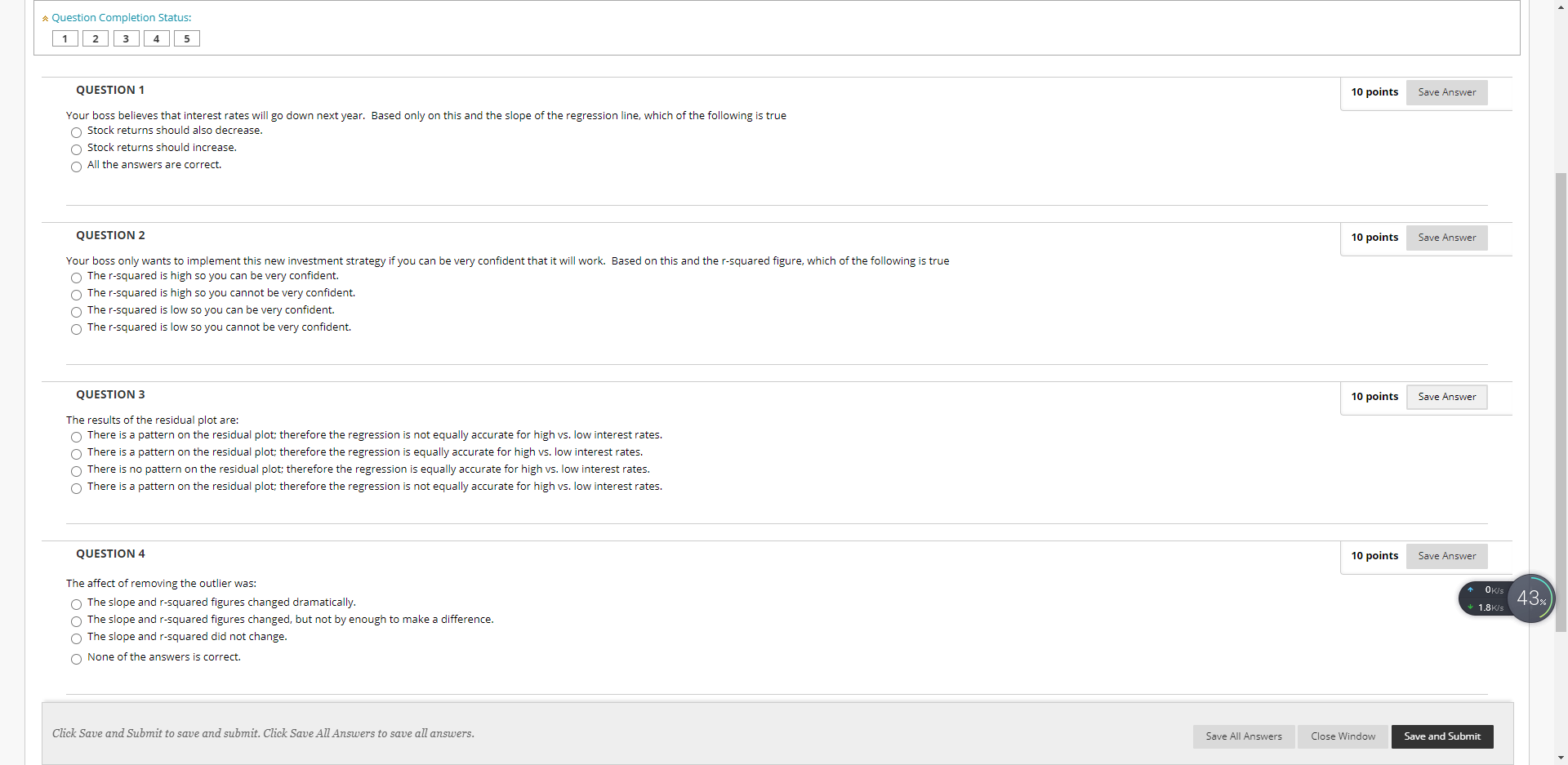Choose 'r-squared is low so you cannot be very confident'
The height and width of the screenshot is (765, 1568).
click(75, 329)
